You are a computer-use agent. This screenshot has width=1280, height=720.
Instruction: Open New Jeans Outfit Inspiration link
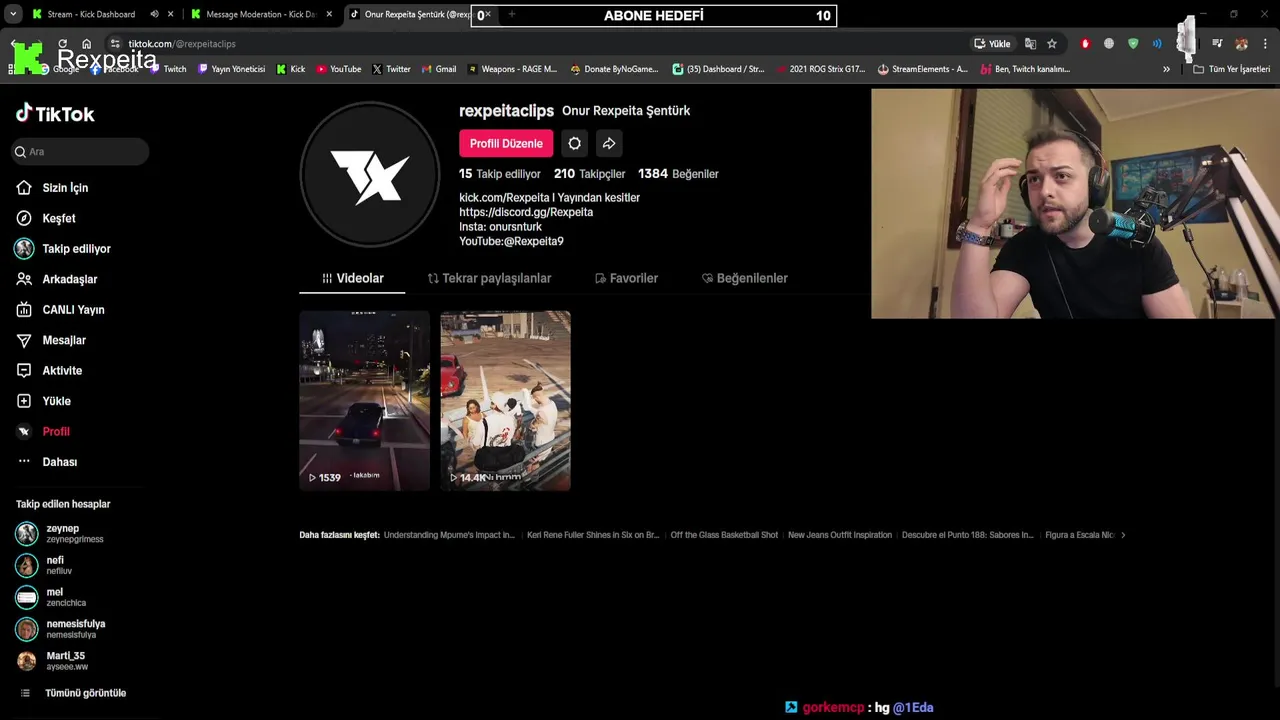840,535
